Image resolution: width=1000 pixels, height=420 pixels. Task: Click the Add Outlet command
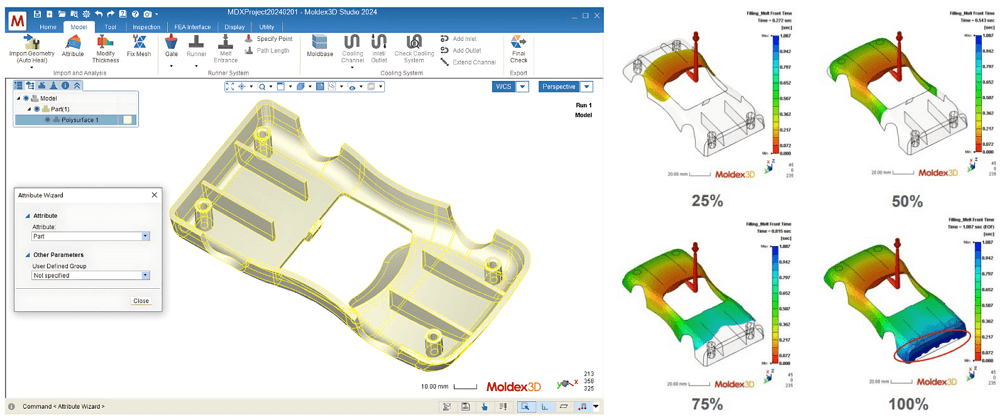[x=462, y=50]
